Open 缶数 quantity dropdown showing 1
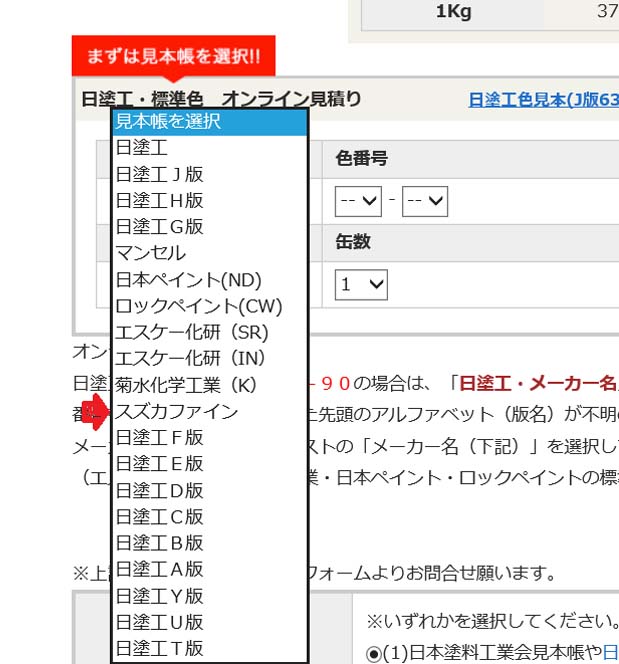Viewport: 619px width, 664px height. 361,285
